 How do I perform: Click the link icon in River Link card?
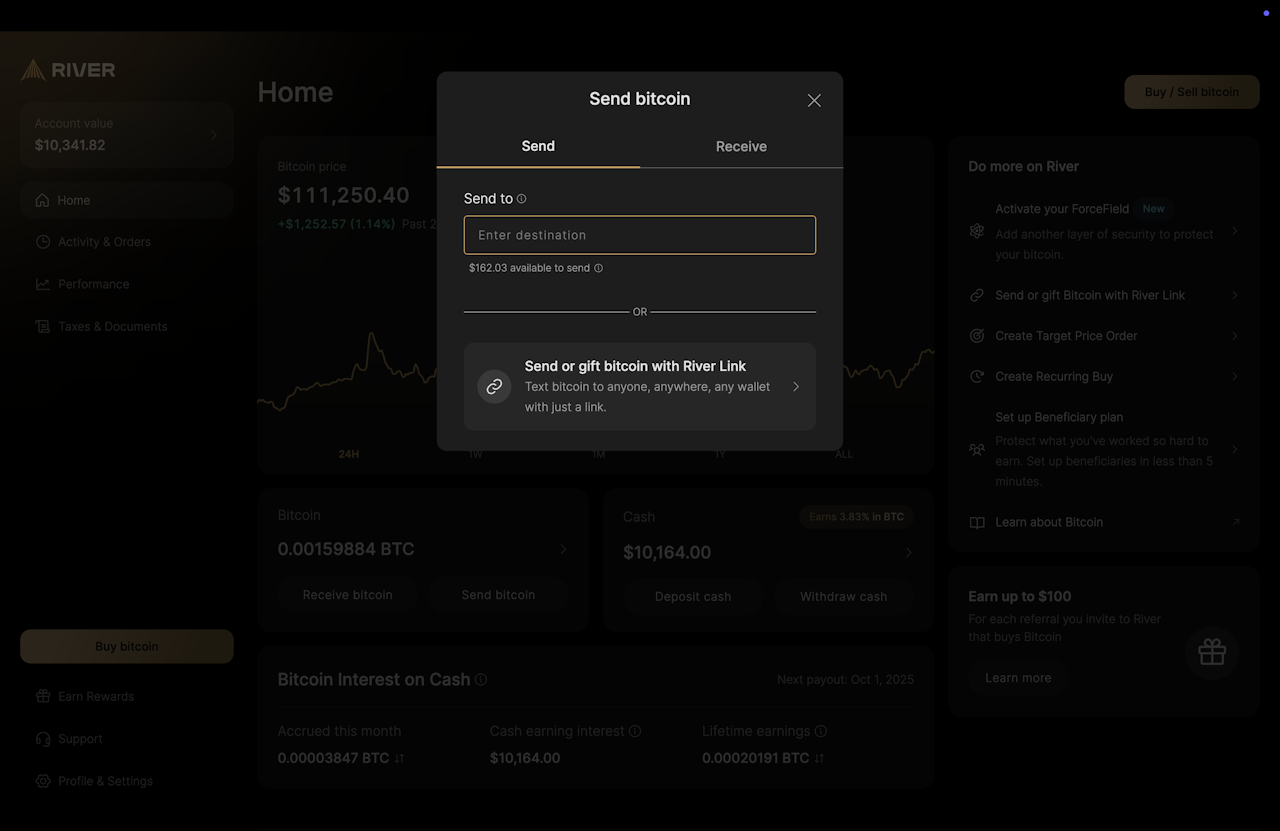[x=494, y=386]
